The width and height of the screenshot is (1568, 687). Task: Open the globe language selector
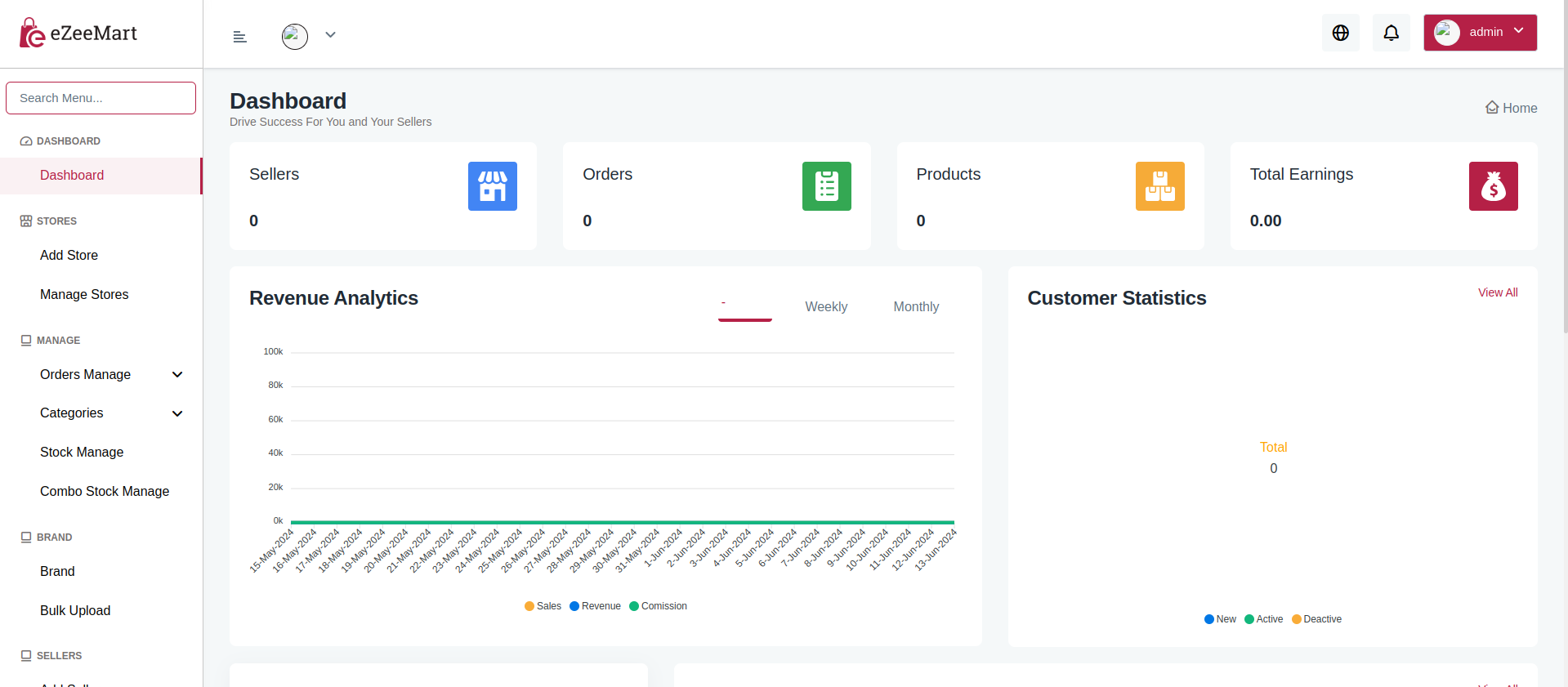tap(1340, 33)
